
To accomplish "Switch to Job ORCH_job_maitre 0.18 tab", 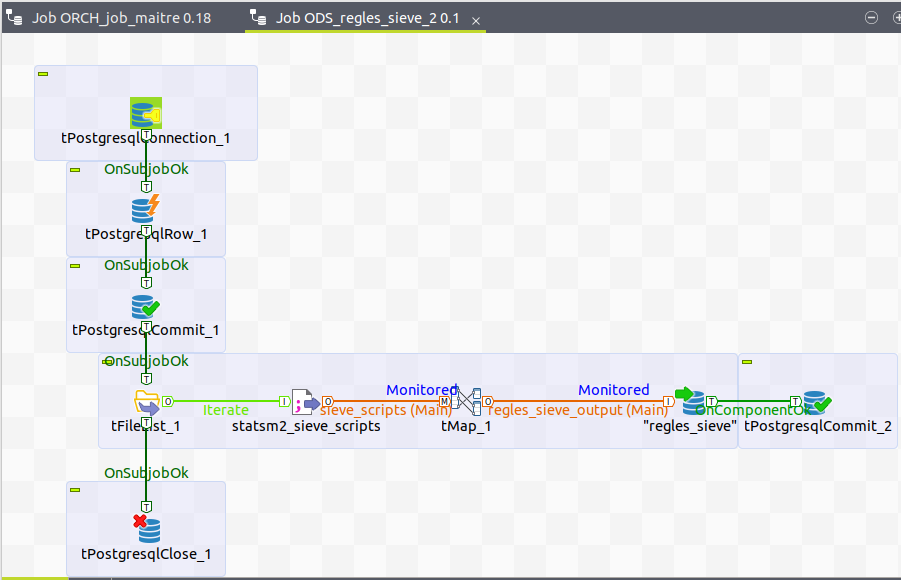I will pyautogui.click(x=121, y=18).
